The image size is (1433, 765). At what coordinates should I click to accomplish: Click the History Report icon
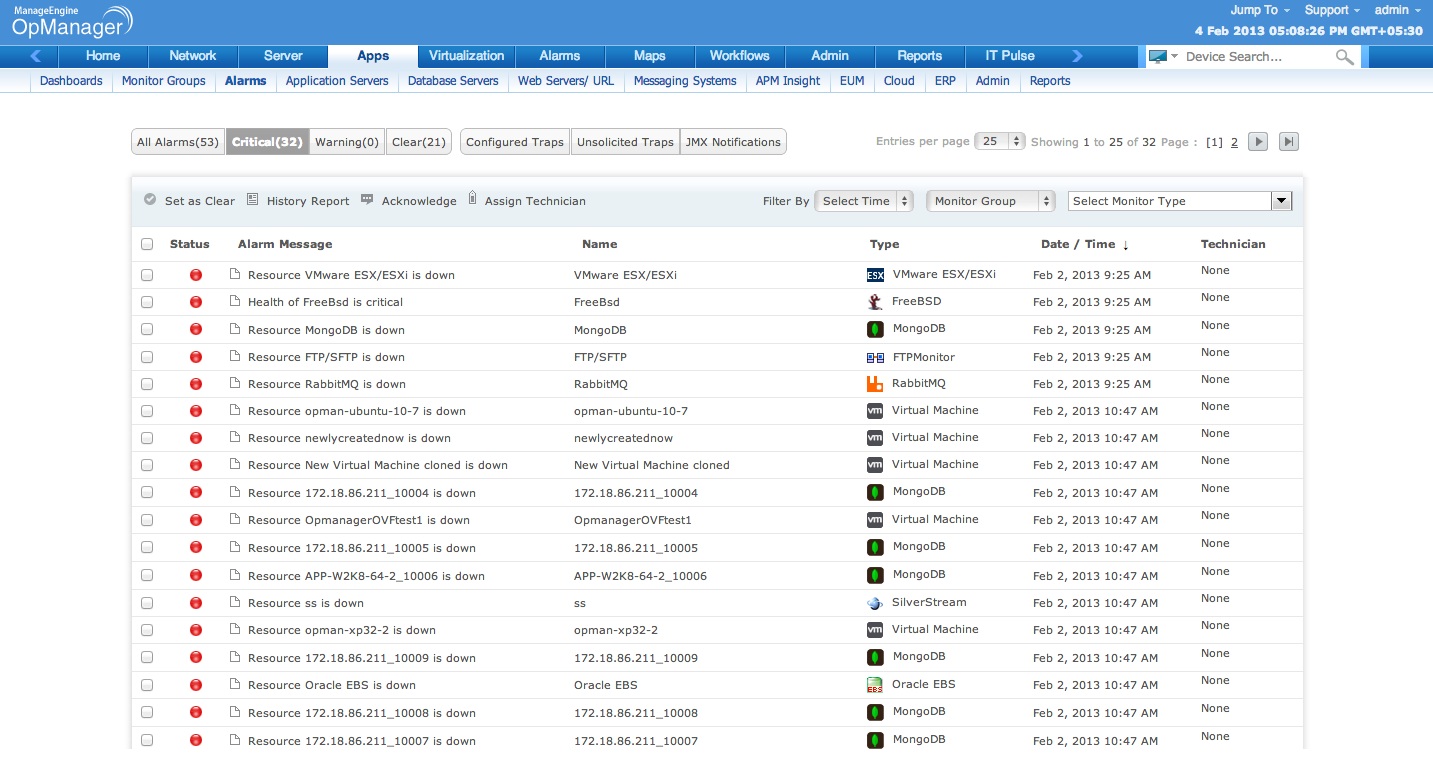tap(253, 200)
